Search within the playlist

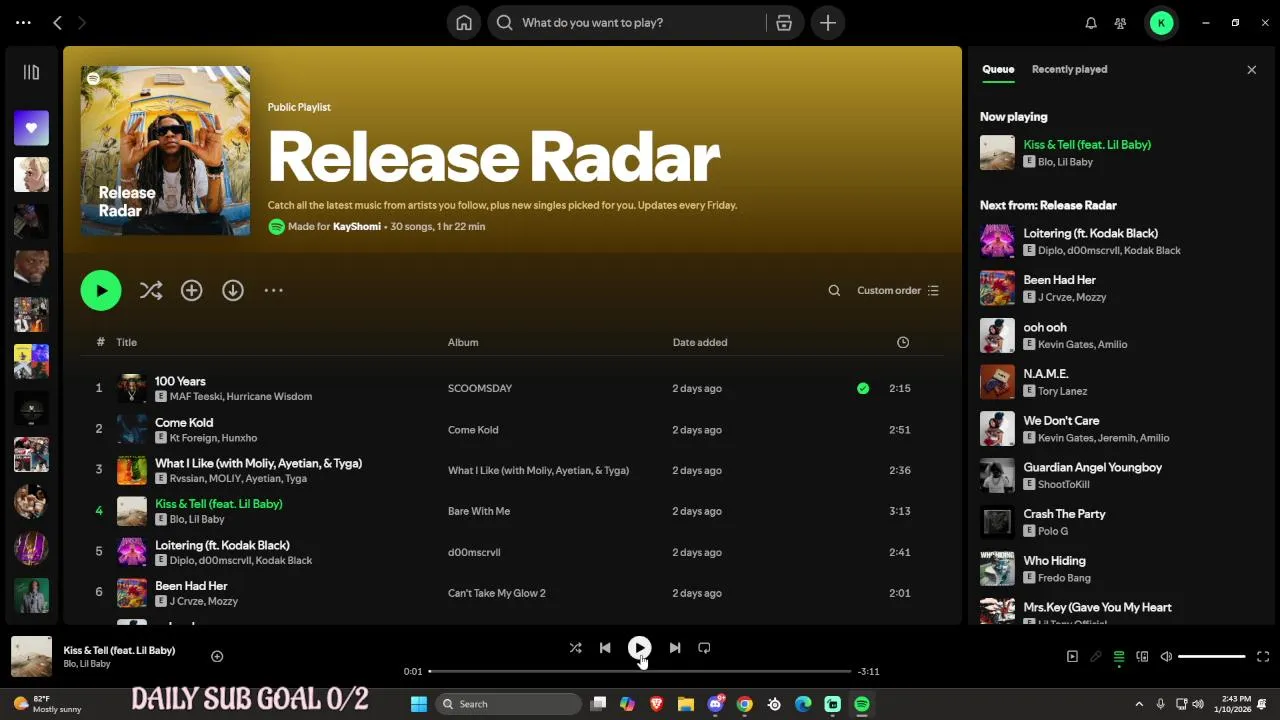(x=834, y=290)
